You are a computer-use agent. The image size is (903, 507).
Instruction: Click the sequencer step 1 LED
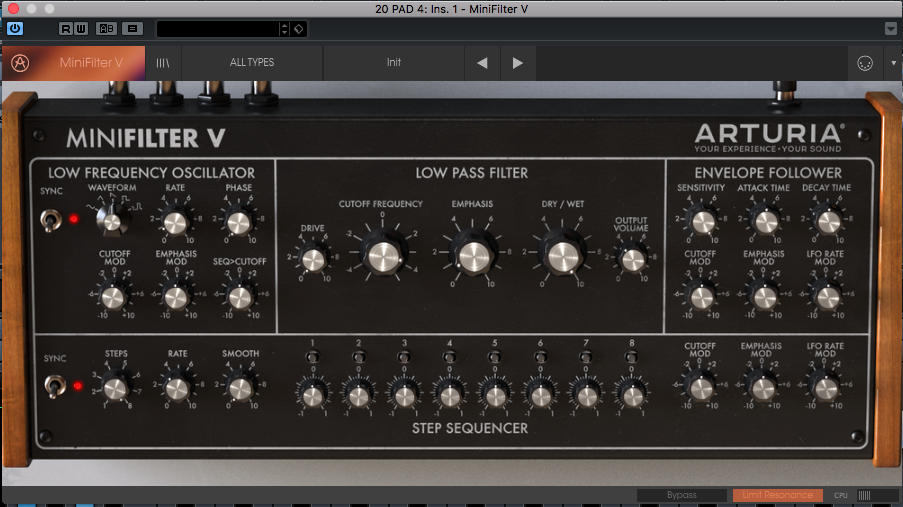pyautogui.click(x=313, y=357)
